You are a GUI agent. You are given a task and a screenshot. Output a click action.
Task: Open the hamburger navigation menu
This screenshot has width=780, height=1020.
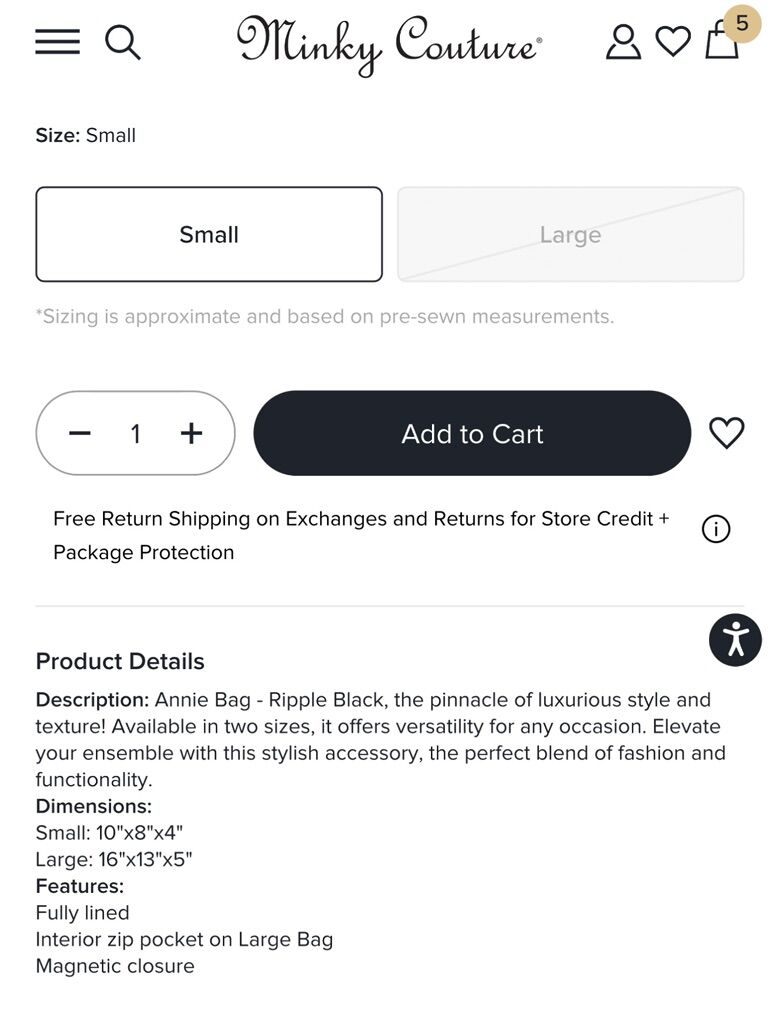pos(57,41)
